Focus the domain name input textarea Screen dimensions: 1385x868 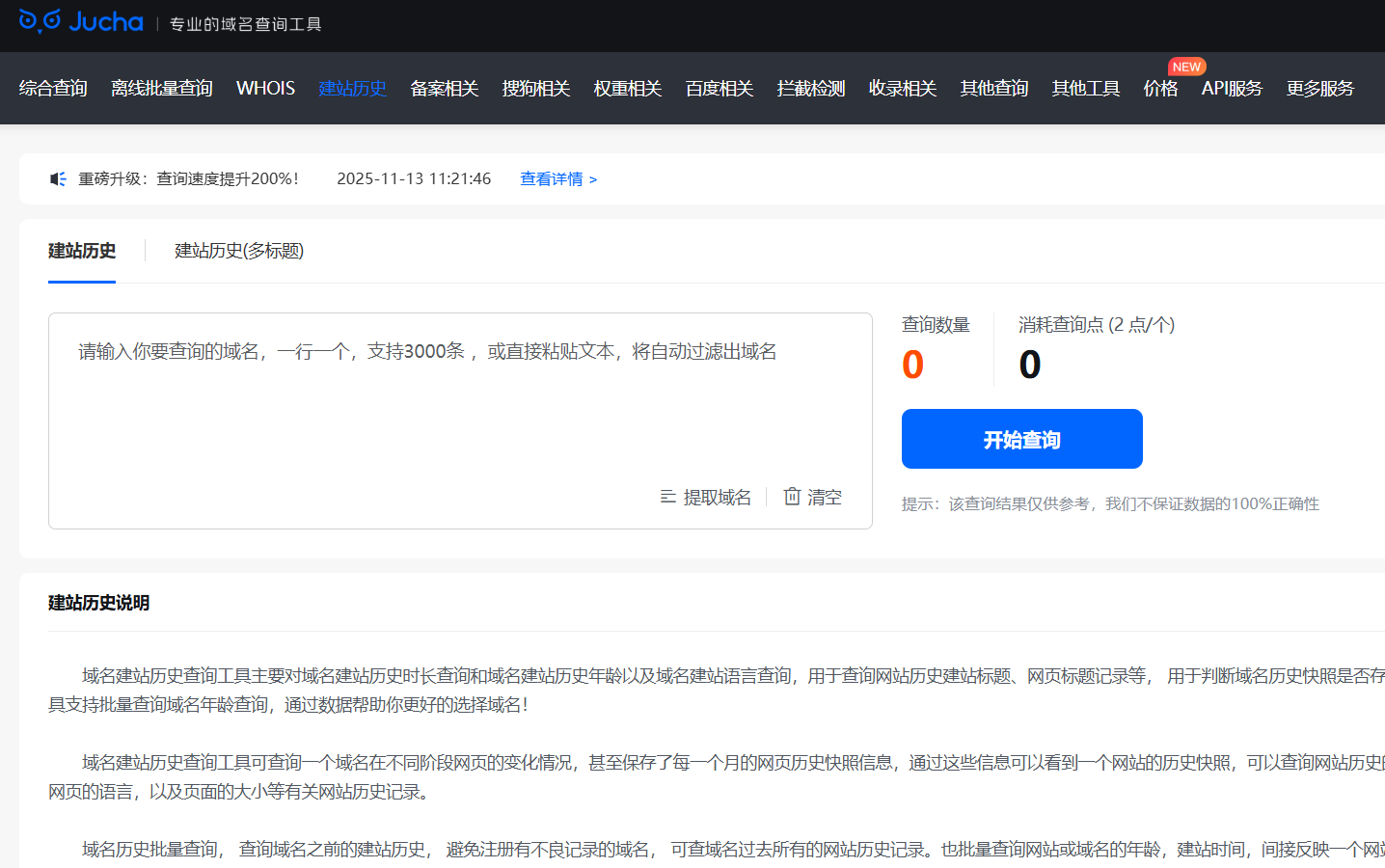pos(459,405)
